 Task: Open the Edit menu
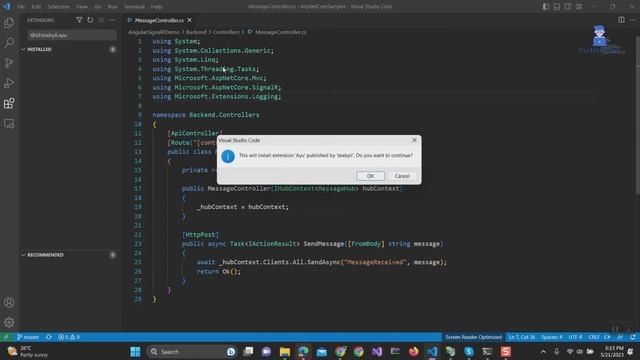tap(36, 7)
